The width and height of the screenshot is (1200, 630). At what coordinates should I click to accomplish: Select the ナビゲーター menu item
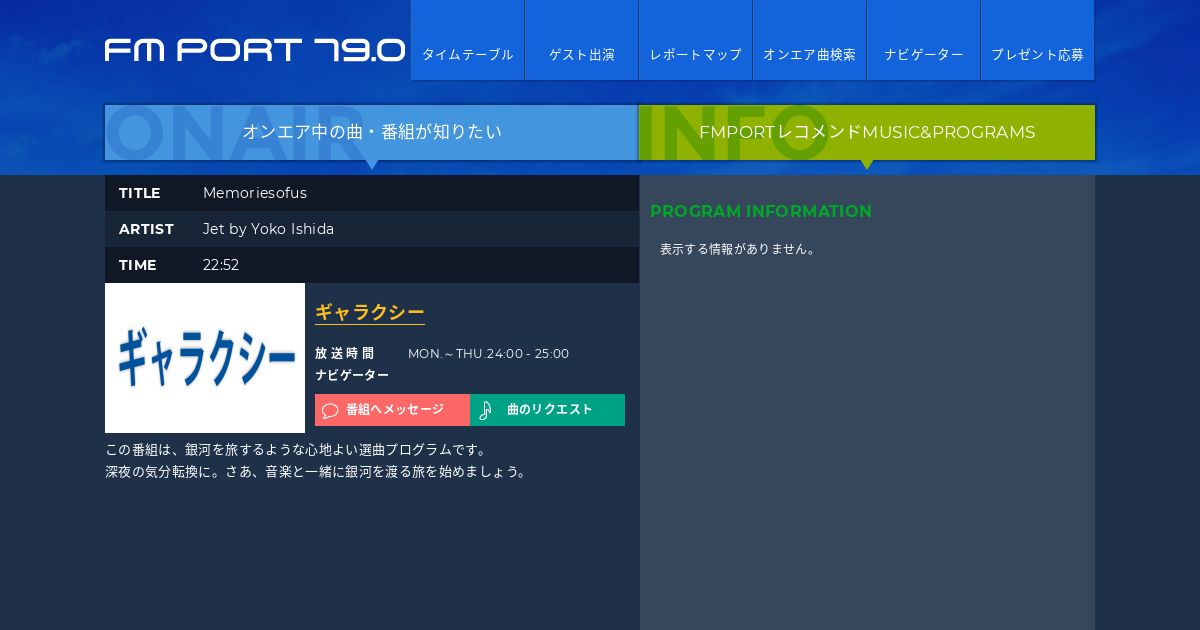coord(923,40)
